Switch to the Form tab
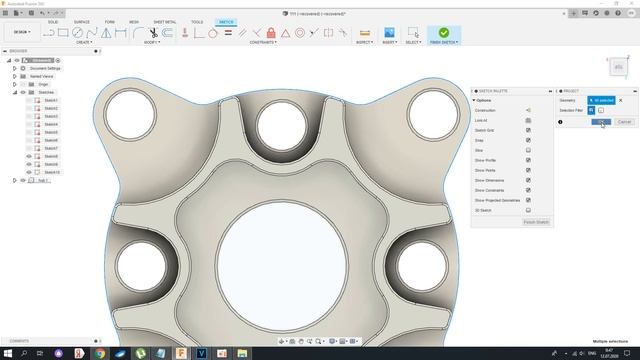The width and height of the screenshot is (640, 360). tap(109, 22)
